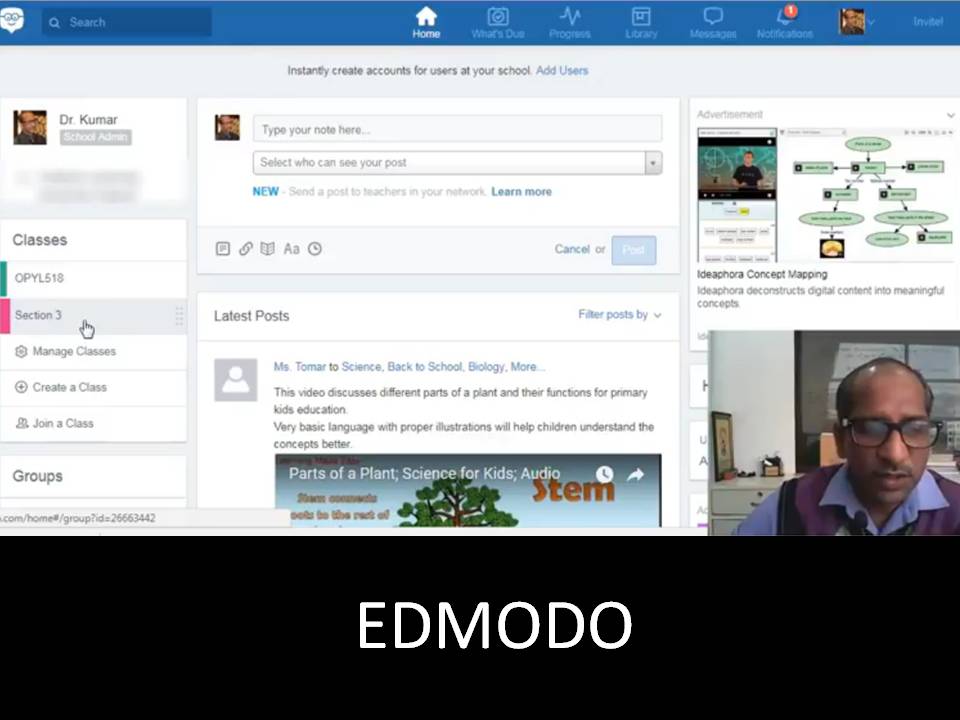Screen dimensions: 960x720
Task: Click the Invite link in top bar
Action: (928, 22)
